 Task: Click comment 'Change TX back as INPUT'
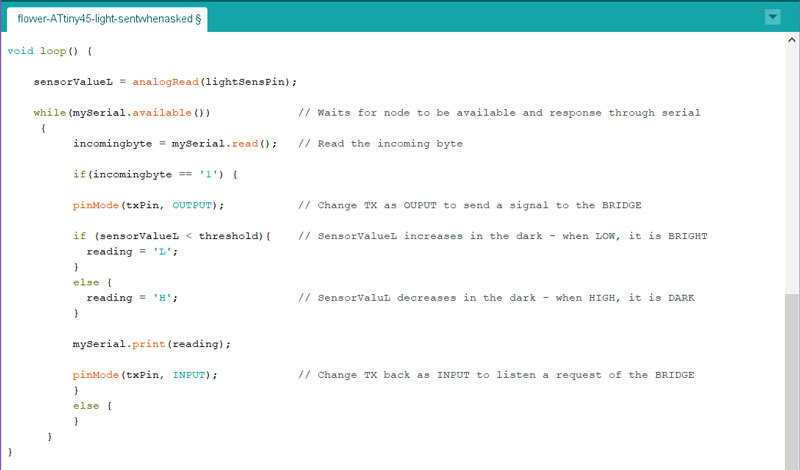click(x=393, y=375)
